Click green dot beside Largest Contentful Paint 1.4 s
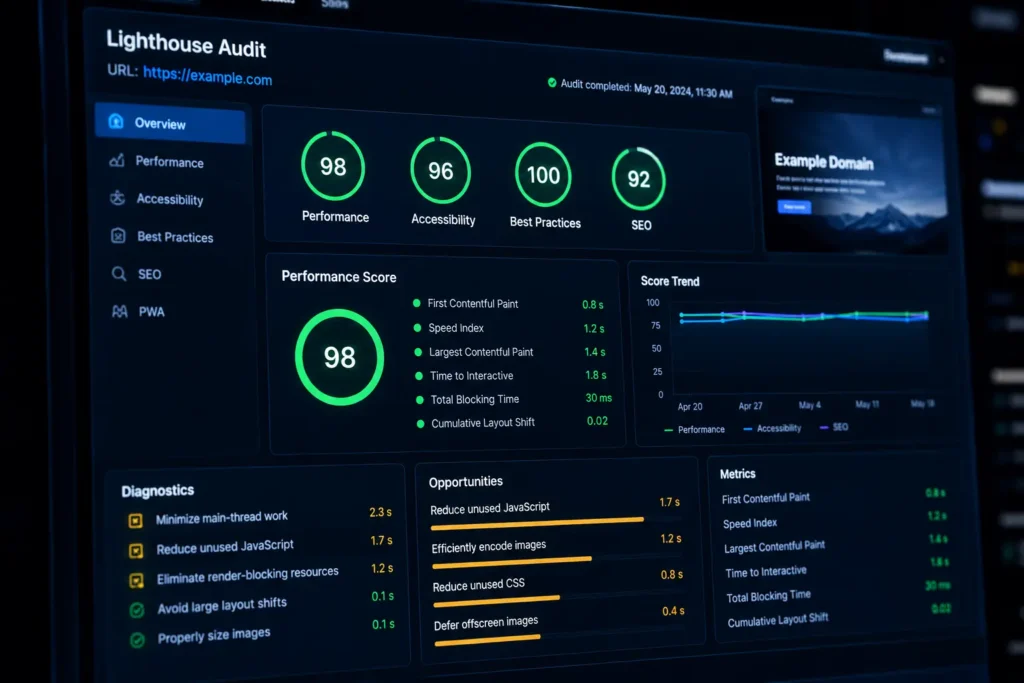Image resolution: width=1024 pixels, height=683 pixels. click(418, 351)
